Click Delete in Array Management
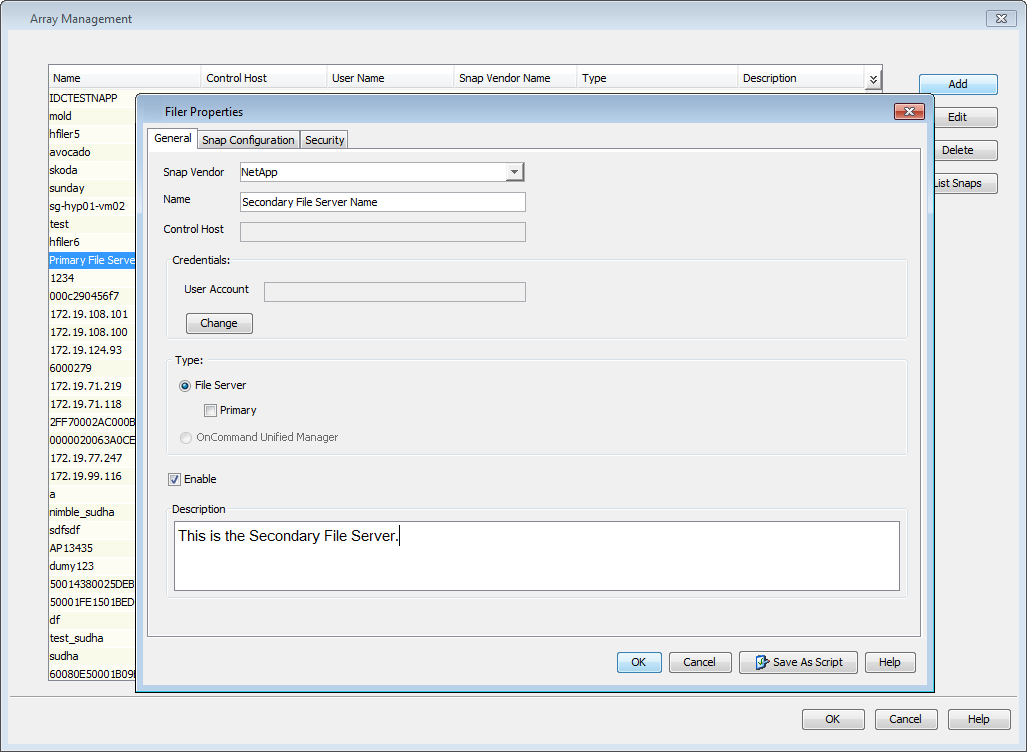The width and height of the screenshot is (1027, 752). coord(957,151)
